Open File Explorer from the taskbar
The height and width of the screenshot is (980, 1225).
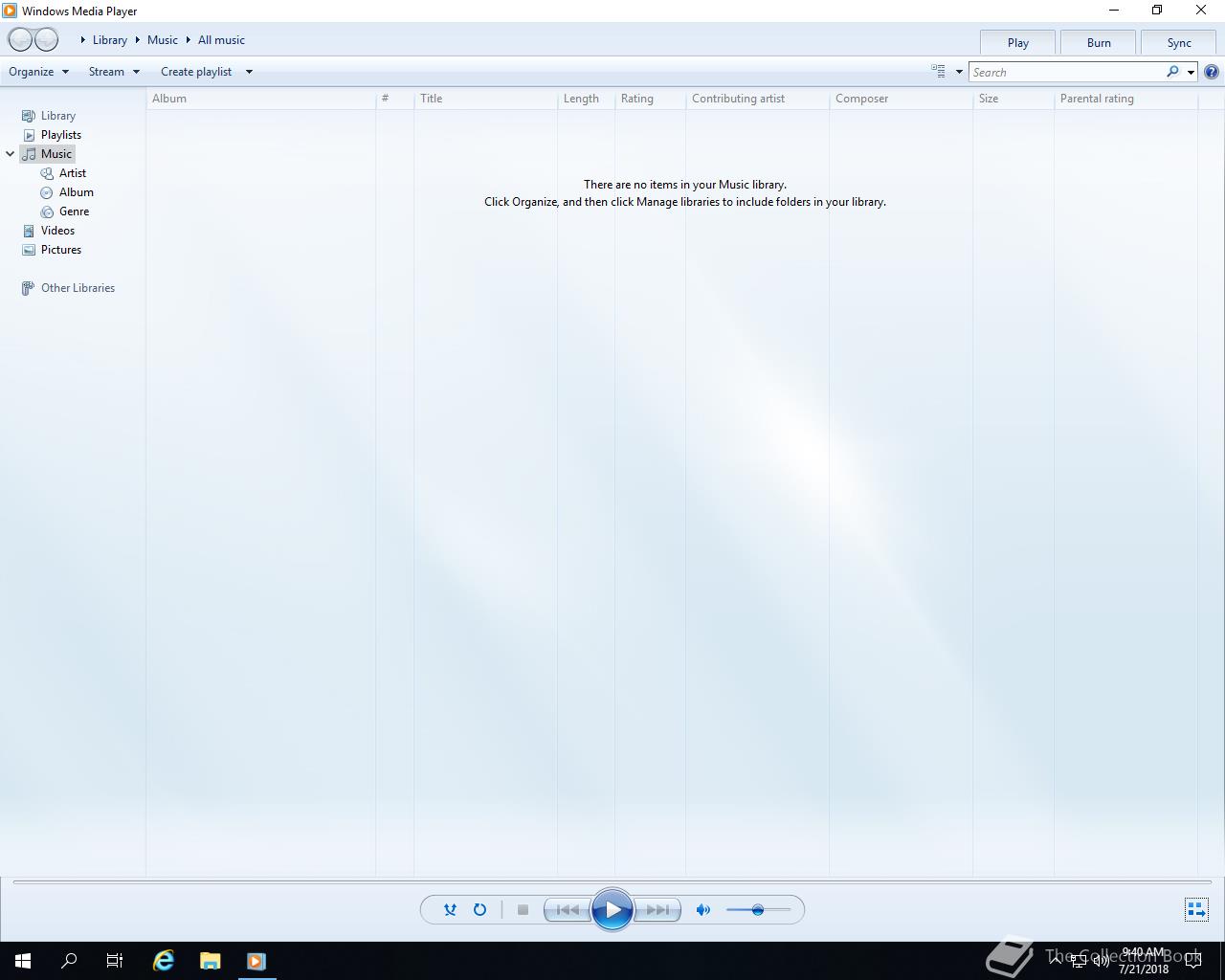pyautogui.click(x=210, y=961)
